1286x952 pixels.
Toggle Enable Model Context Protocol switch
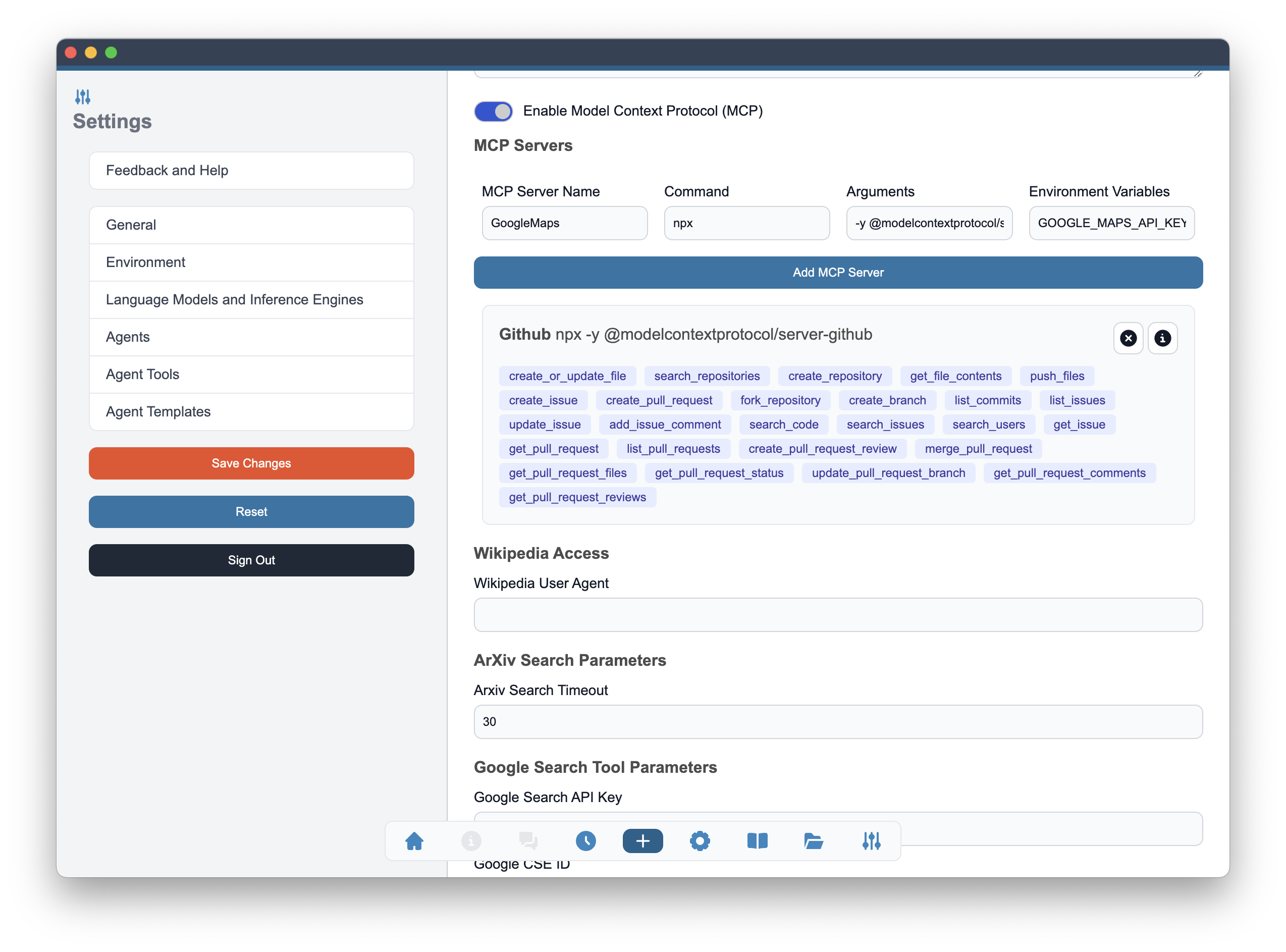coord(493,111)
